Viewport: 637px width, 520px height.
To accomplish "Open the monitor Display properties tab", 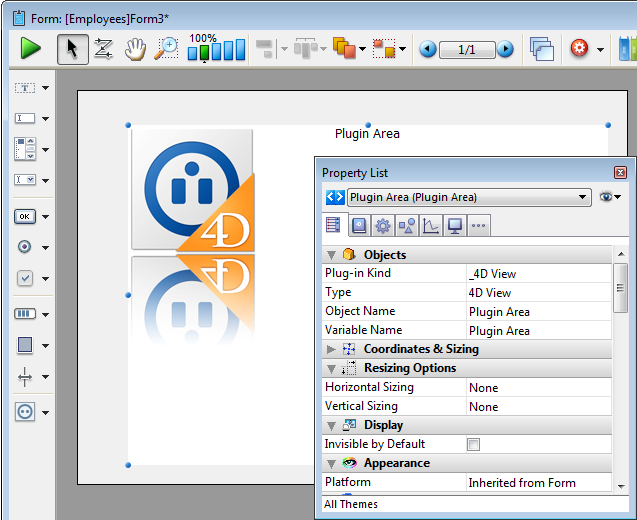I will pos(455,225).
